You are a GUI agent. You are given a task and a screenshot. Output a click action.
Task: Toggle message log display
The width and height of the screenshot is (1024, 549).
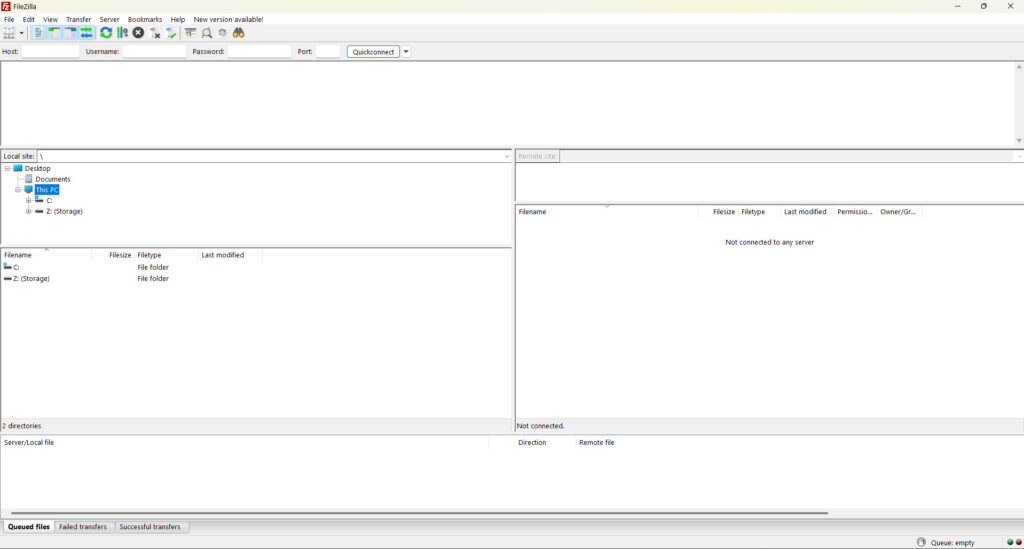click(x=38, y=33)
